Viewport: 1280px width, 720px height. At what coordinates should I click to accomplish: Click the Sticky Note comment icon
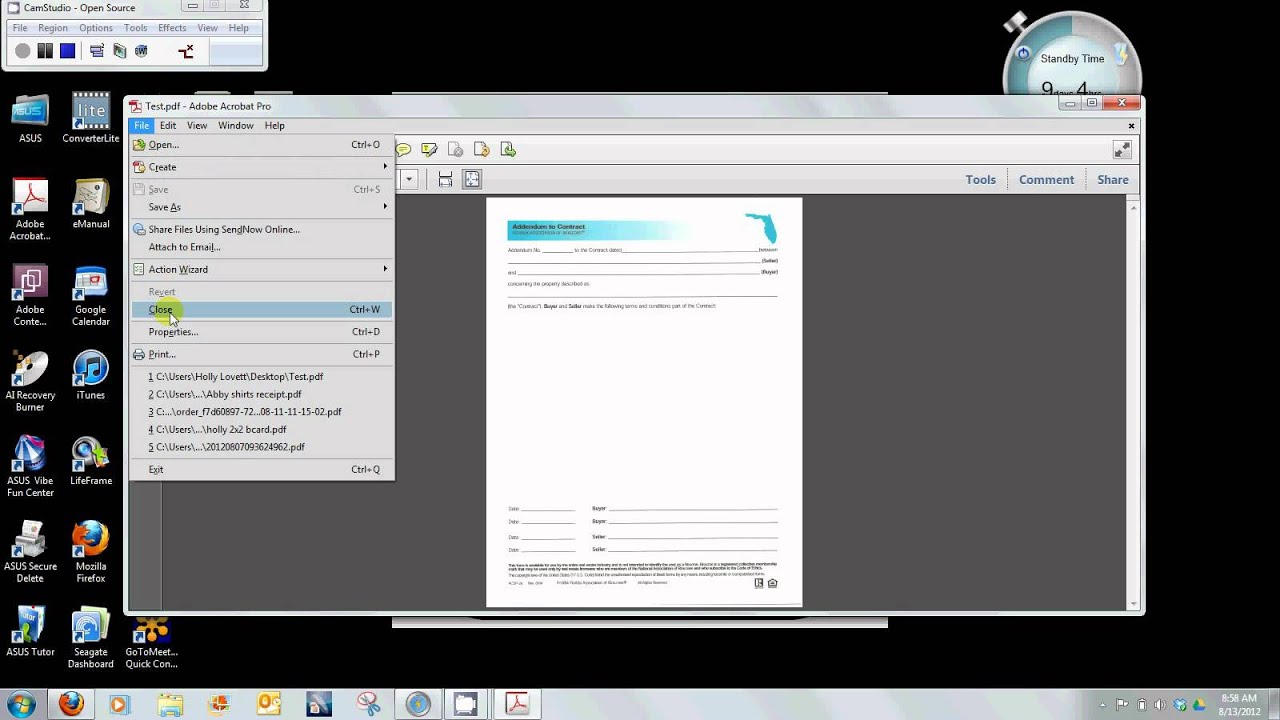tap(403, 150)
